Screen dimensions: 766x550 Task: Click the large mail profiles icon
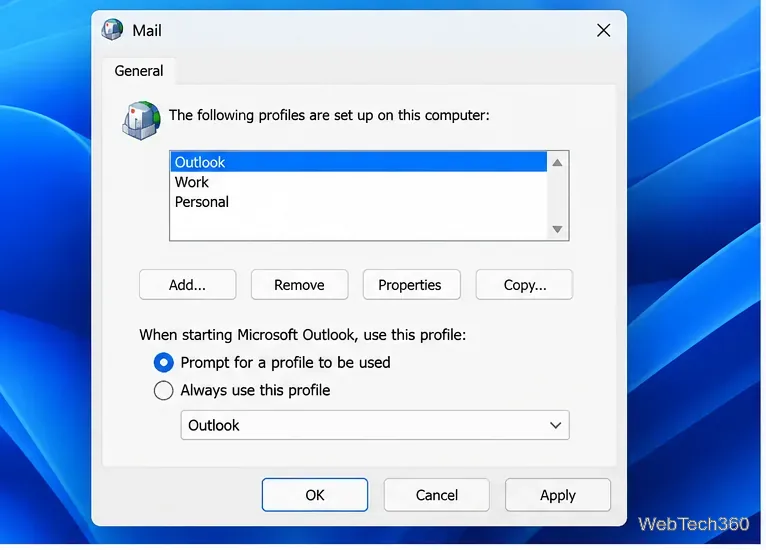(141, 120)
